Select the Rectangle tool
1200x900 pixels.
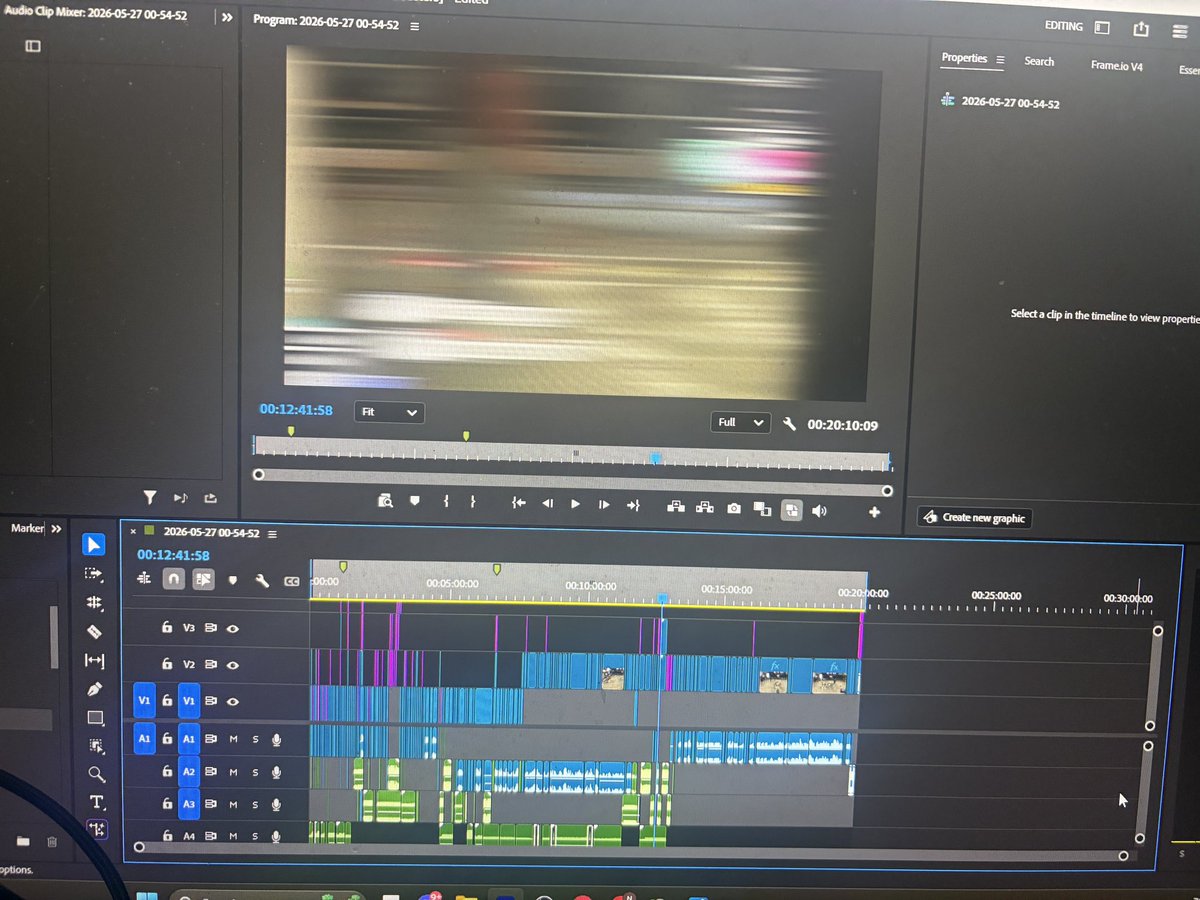(96, 717)
